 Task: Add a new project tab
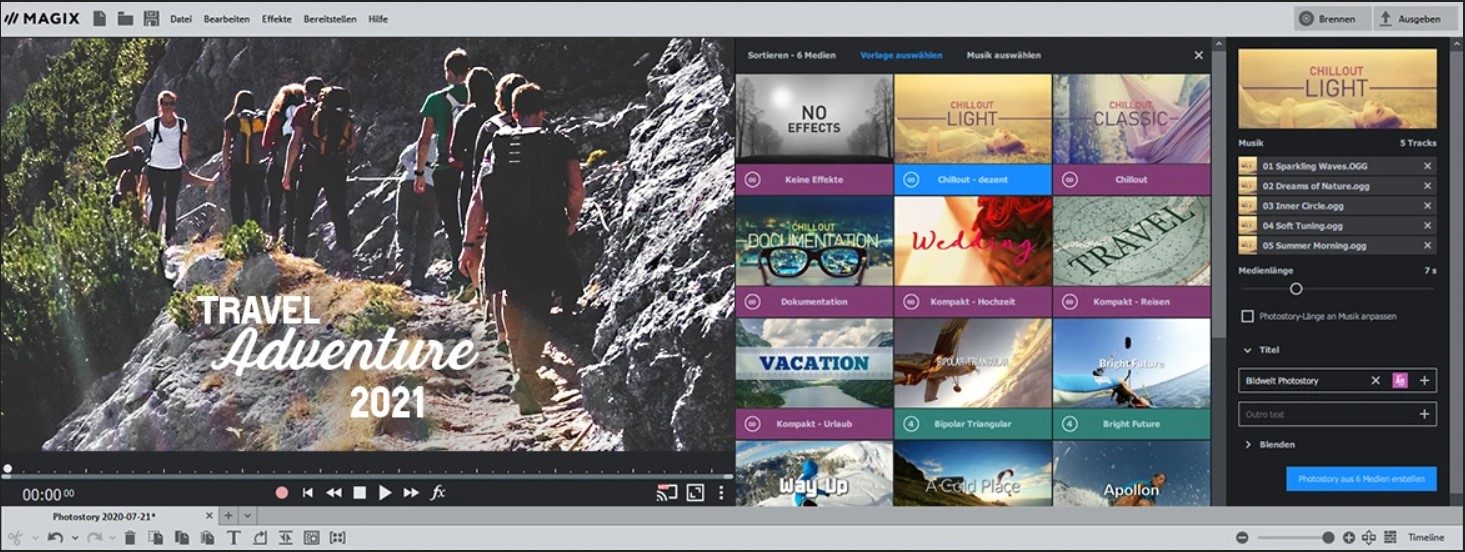click(228, 516)
